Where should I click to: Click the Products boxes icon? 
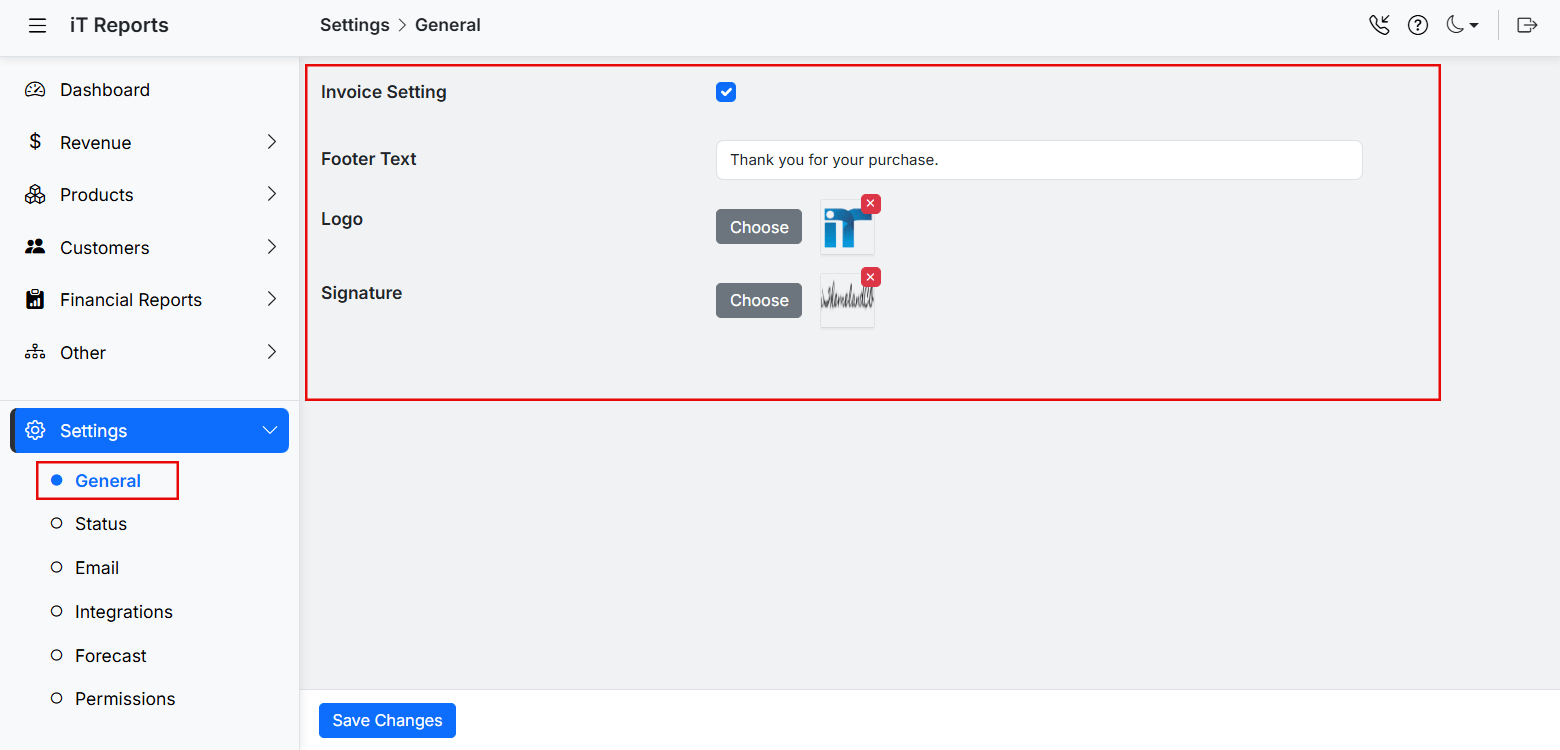coord(35,195)
